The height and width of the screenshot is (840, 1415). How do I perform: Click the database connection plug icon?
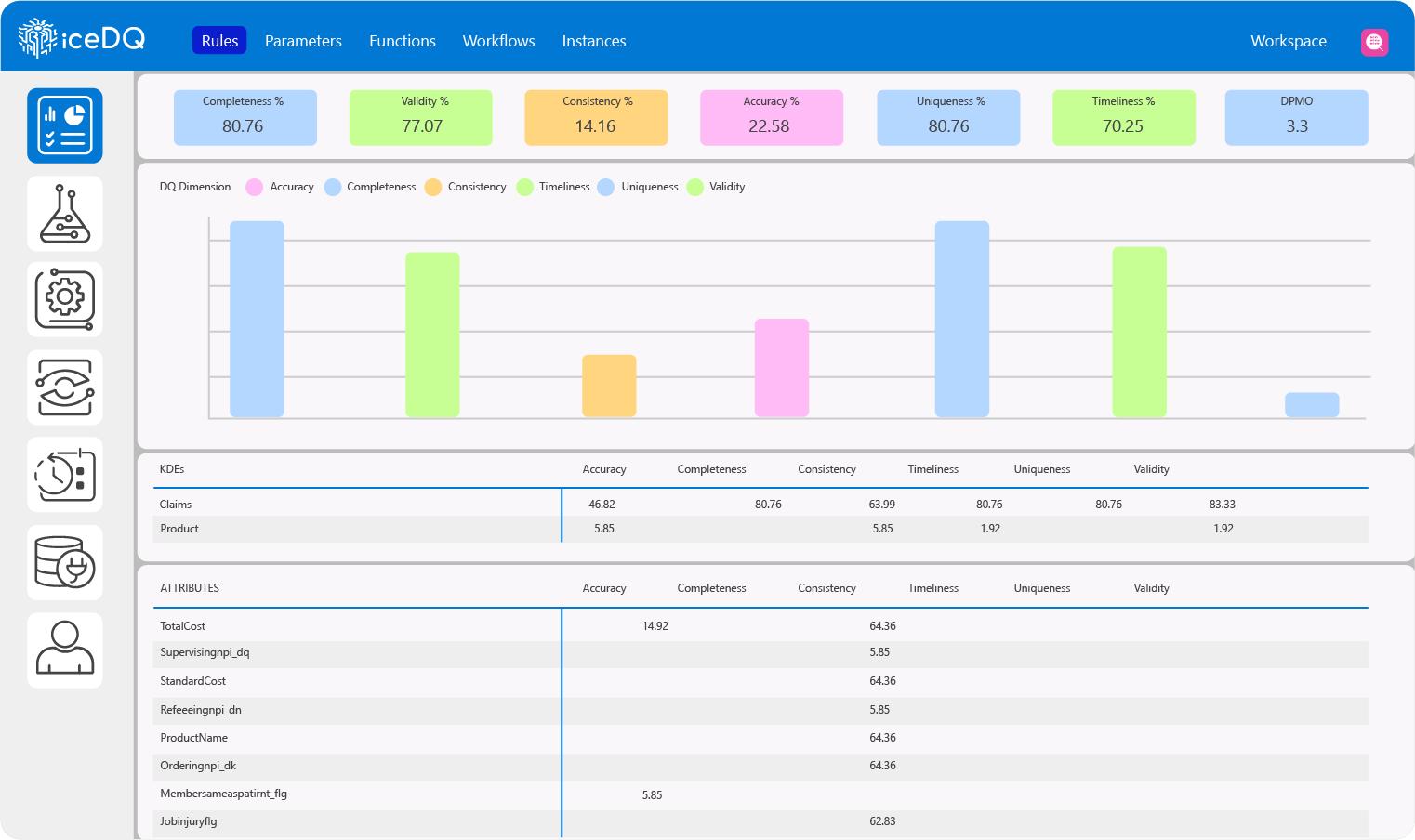pos(65,562)
